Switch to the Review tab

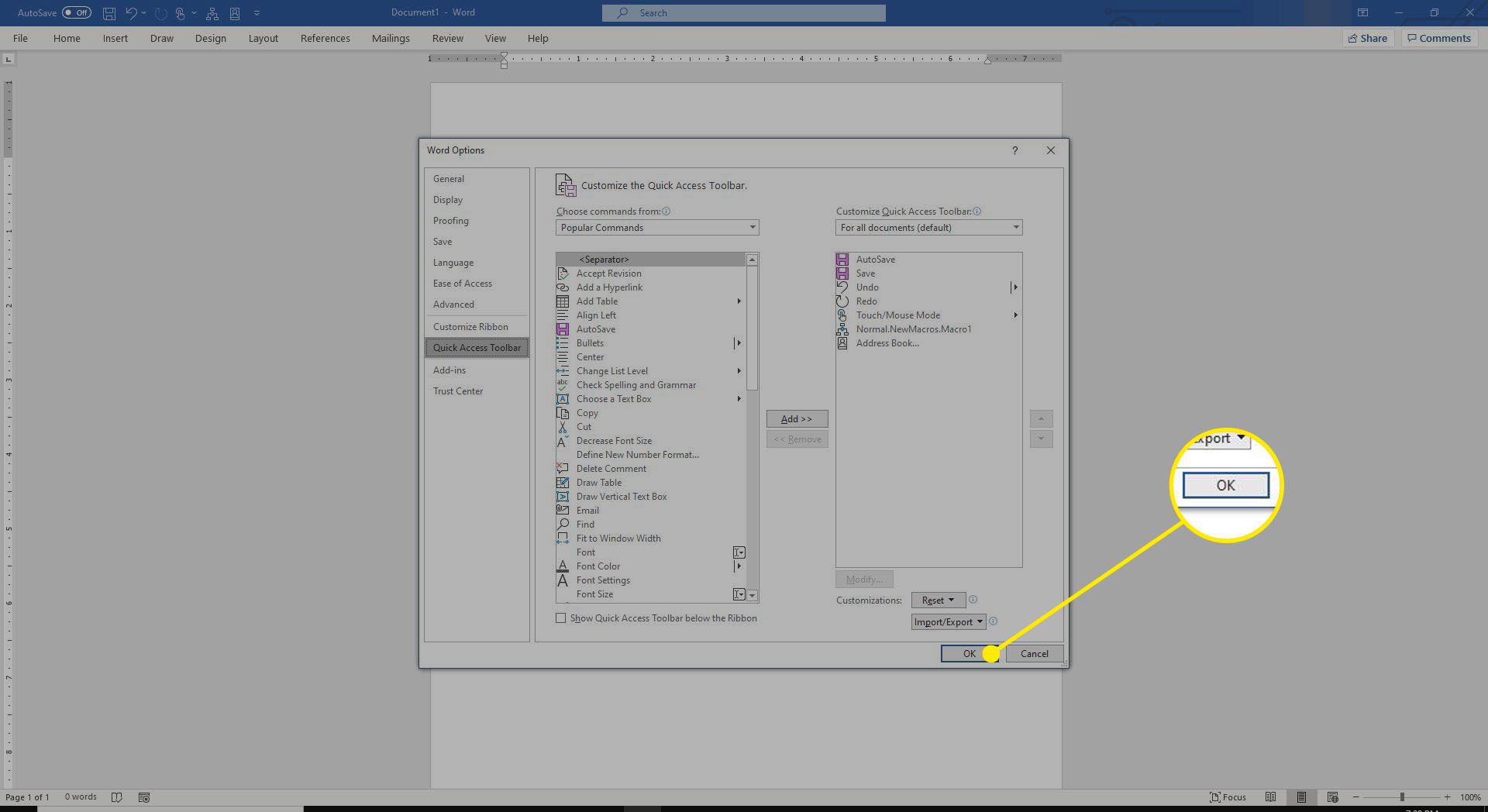point(447,38)
